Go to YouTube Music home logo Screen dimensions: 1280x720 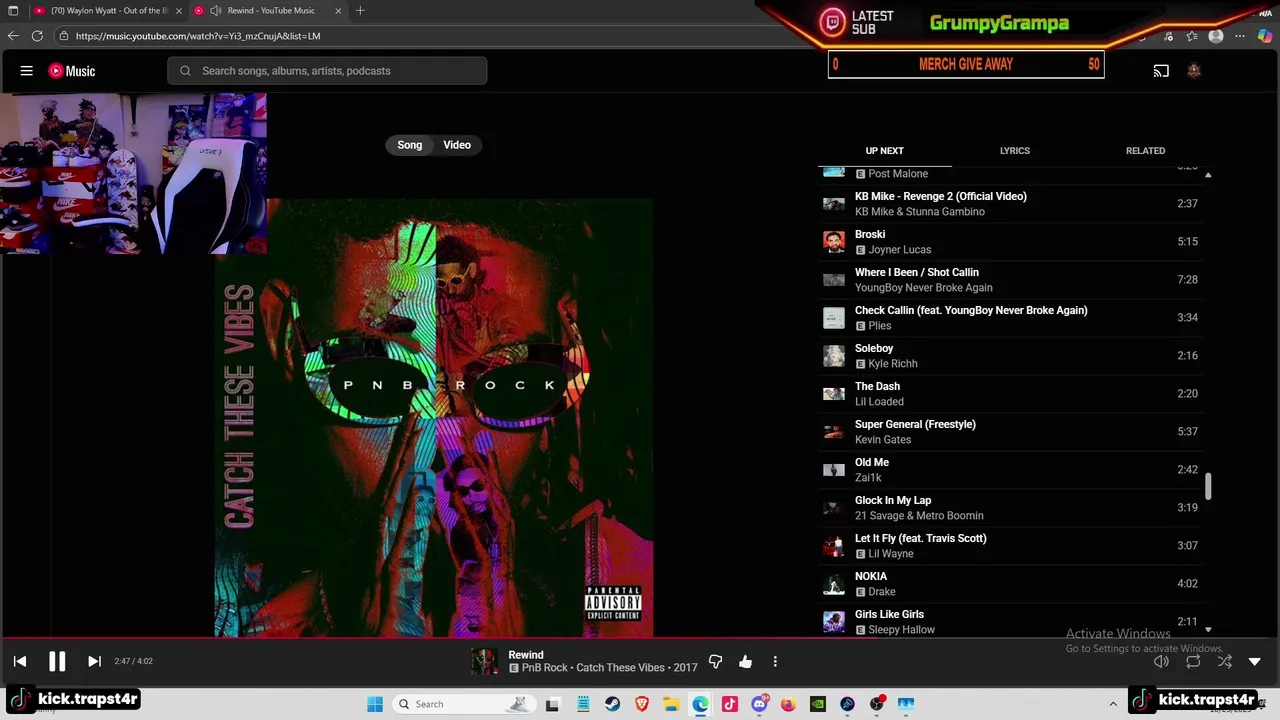coord(72,71)
